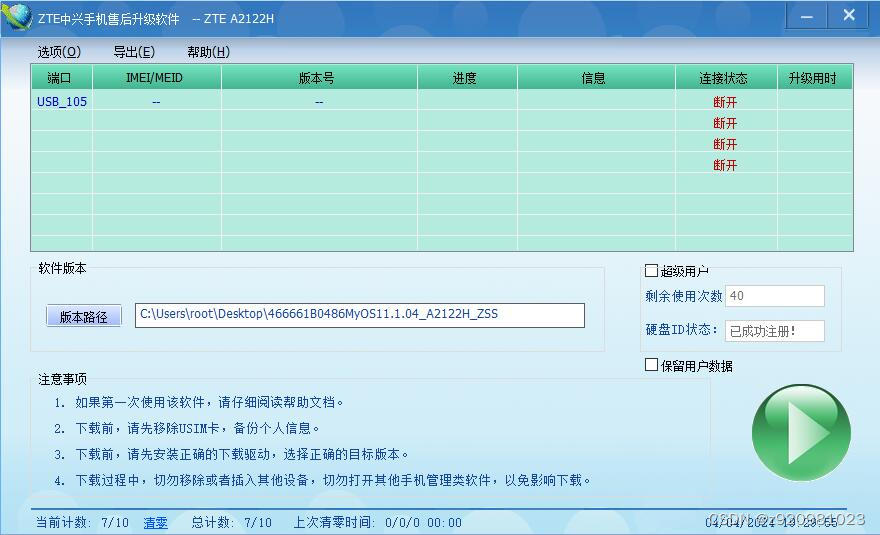Image resolution: width=880 pixels, height=535 pixels.
Task: Click the 硬盘ID状态 field showing 已成功注册
Action: pyautogui.click(x=774, y=331)
